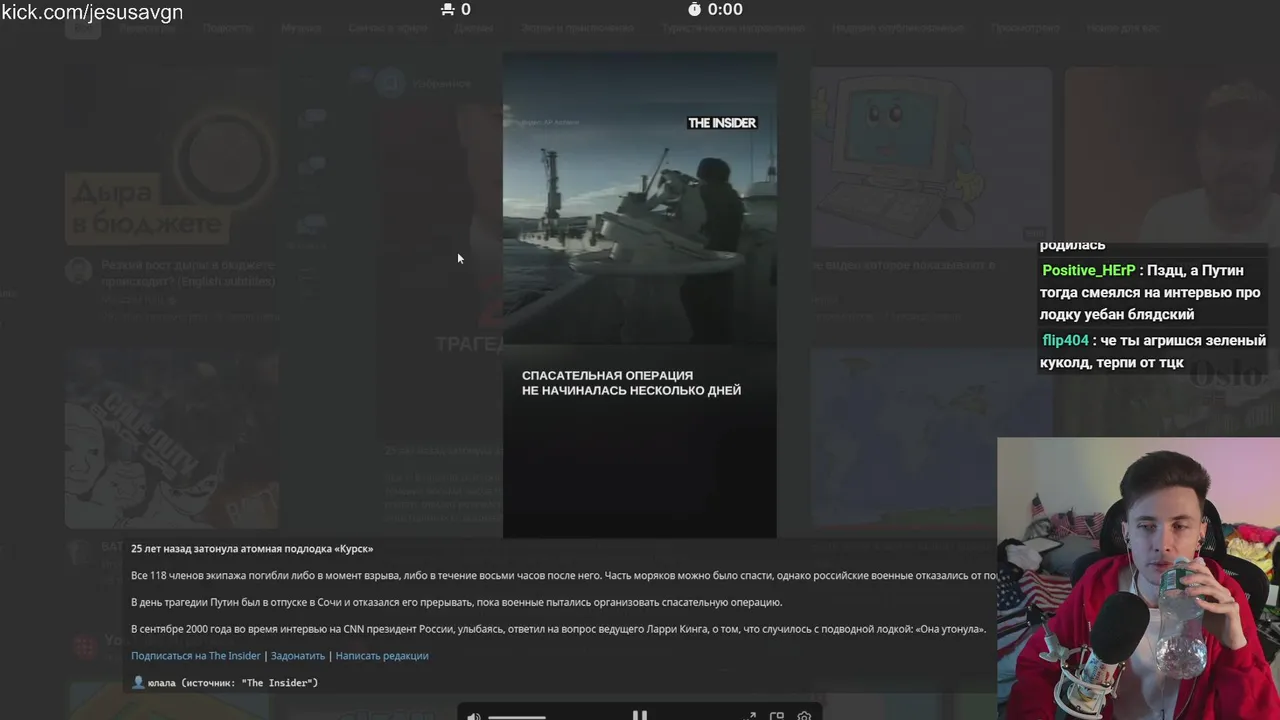Follow the 'Задонатить' link
The width and height of the screenshot is (1280, 720).
pyautogui.click(x=298, y=656)
